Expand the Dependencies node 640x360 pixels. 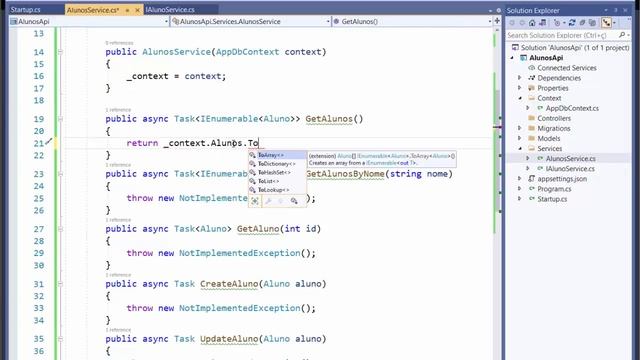(520, 78)
